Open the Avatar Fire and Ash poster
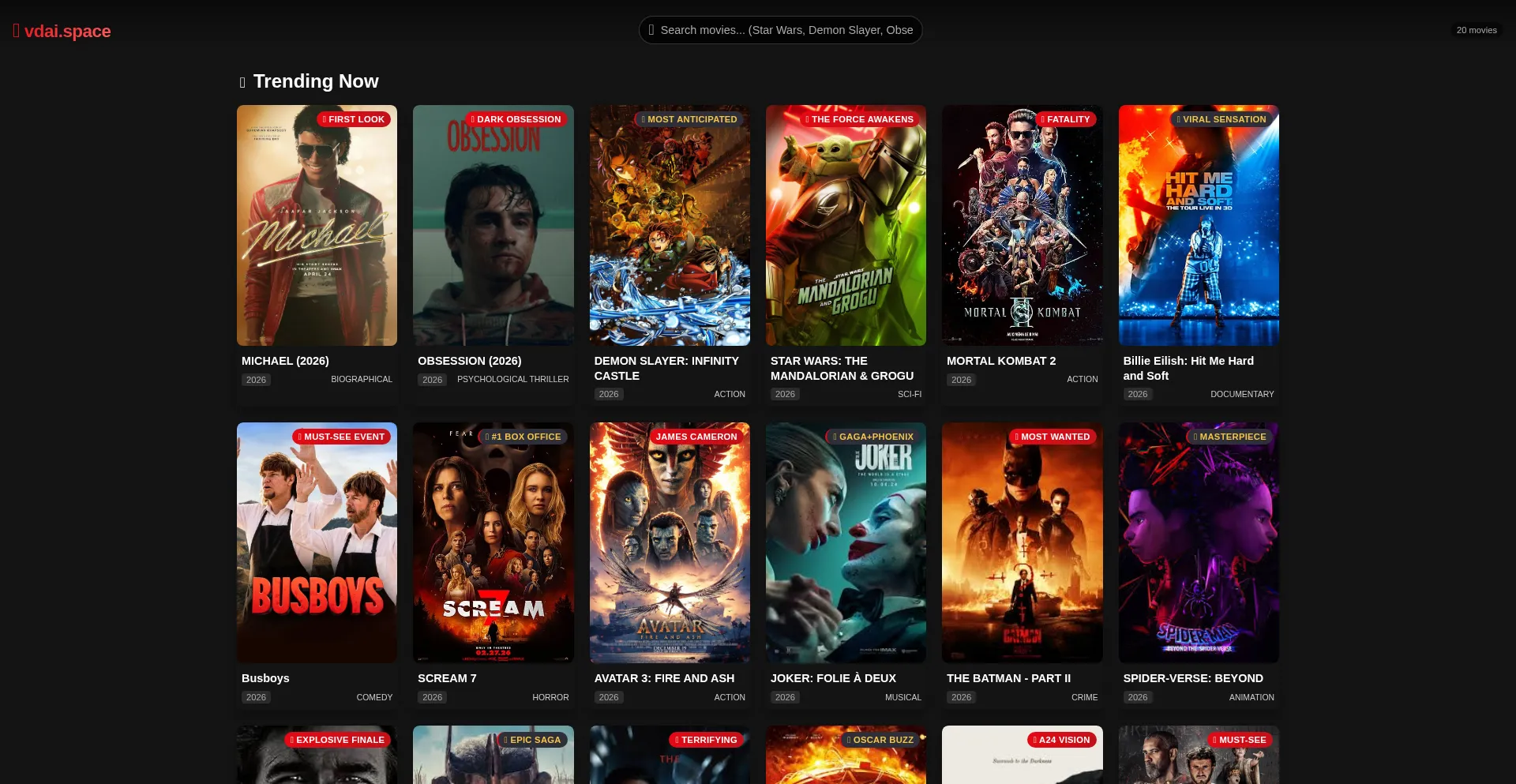Viewport: 1516px width, 784px height. pos(670,542)
